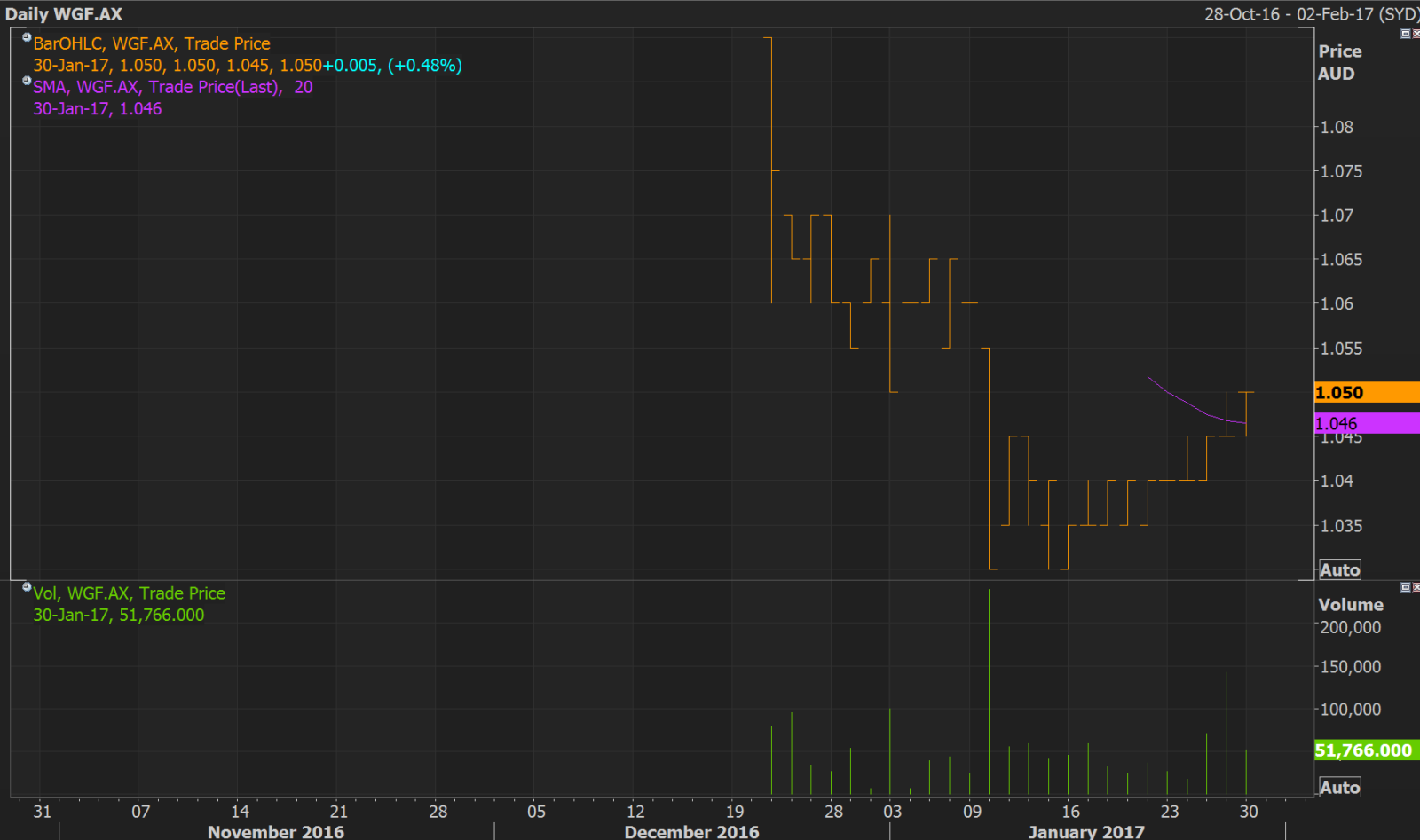Maximize the volume pane using its panel icon
The height and width of the screenshot is (840, 1420).
point(1405,587)
